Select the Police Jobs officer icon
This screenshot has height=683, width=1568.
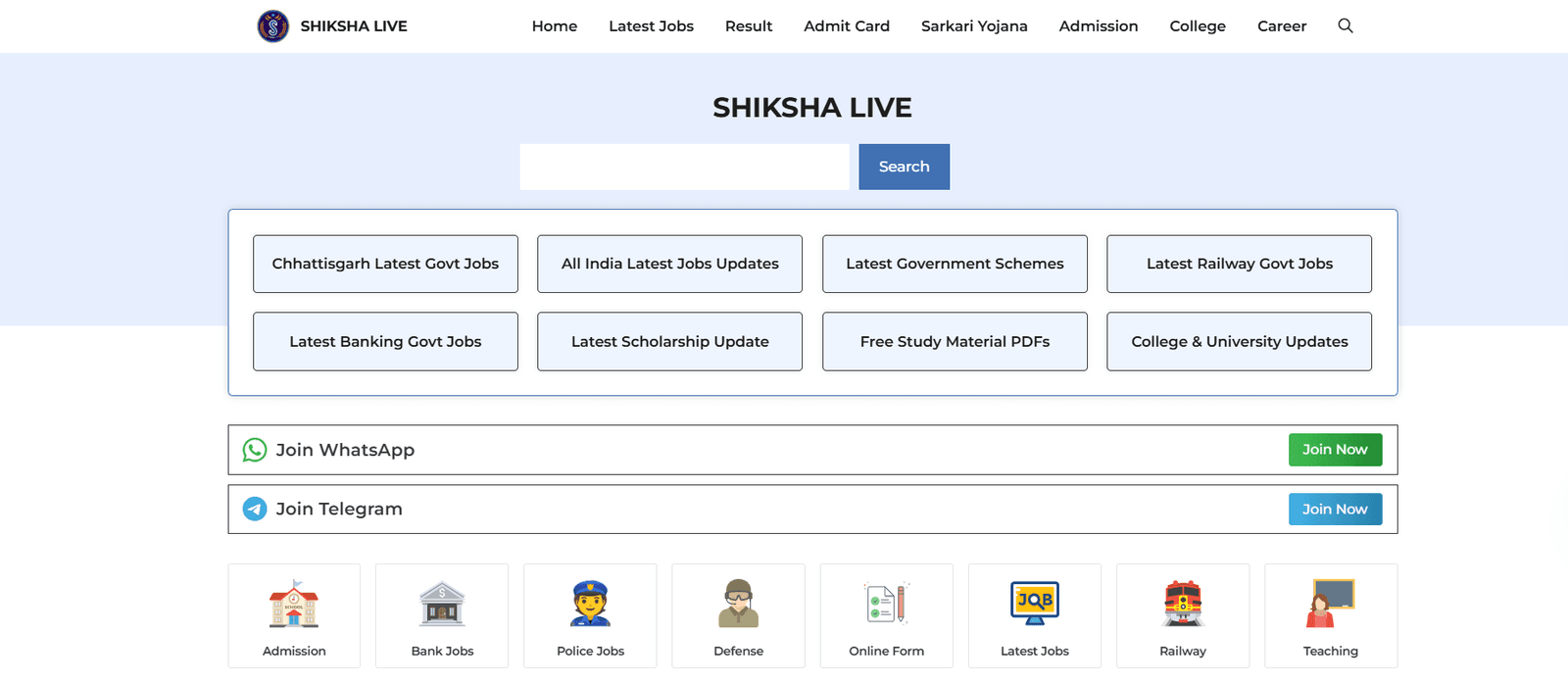pyautogui.click(x=590, y=604)
